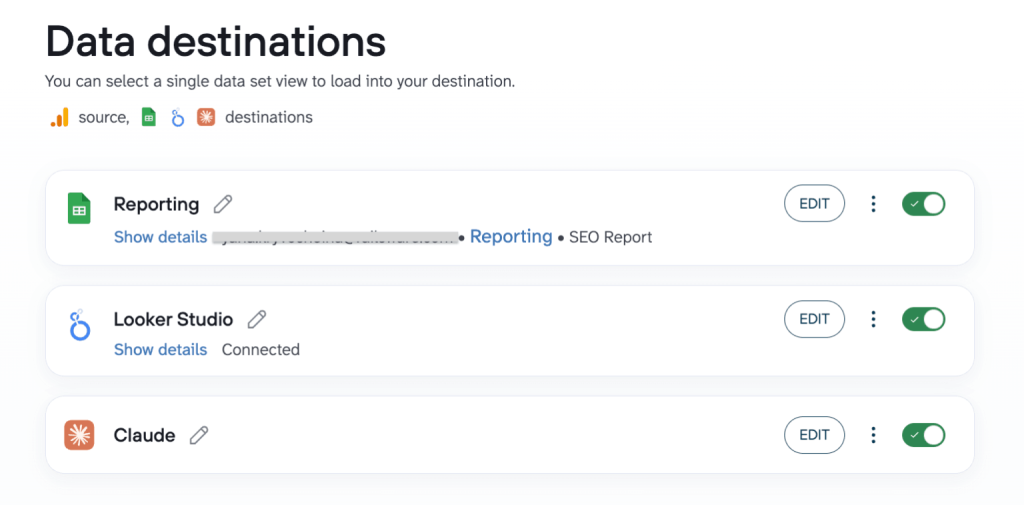Open the kebab menu on Claude row
The height and width of the screenshot is (505, 1024).
pyautogui.click(x=873, y=435)
